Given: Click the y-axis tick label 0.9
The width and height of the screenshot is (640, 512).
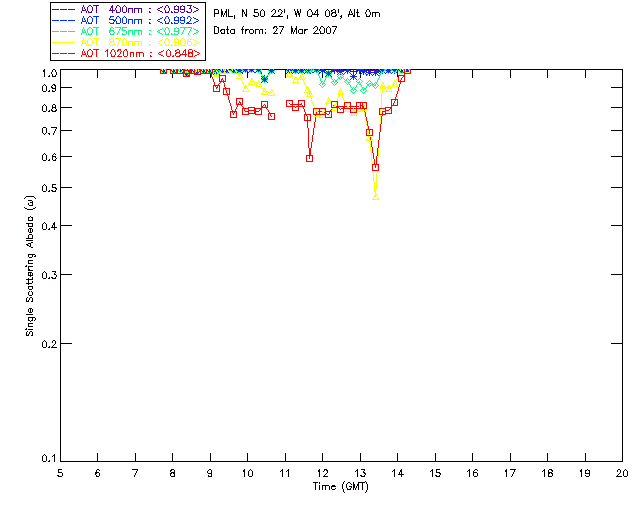Looking at the screenshot, I should [49, 88].
